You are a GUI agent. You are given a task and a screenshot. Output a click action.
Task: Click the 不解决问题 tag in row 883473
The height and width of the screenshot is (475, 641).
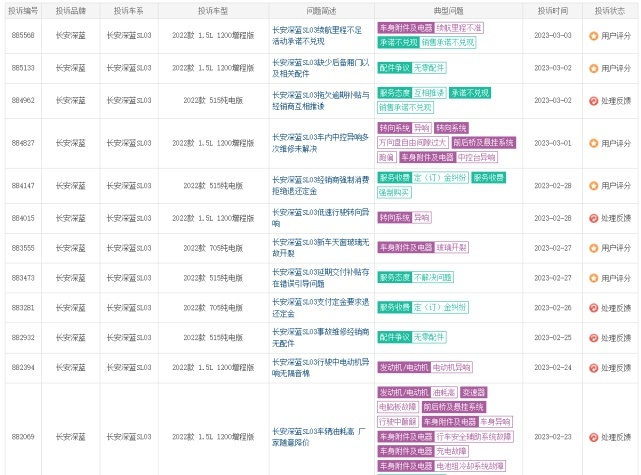(x=433, y=277)
